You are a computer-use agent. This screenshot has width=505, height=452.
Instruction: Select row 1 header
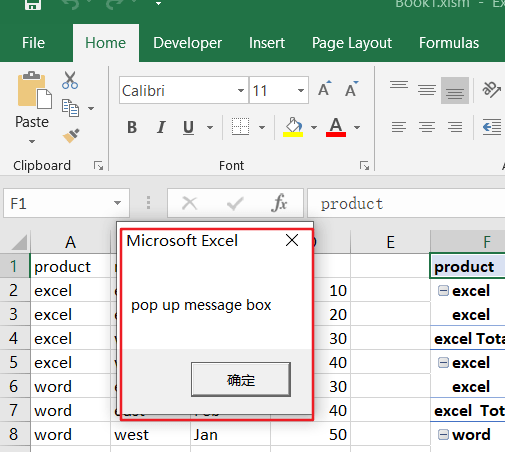coord(15,266)
